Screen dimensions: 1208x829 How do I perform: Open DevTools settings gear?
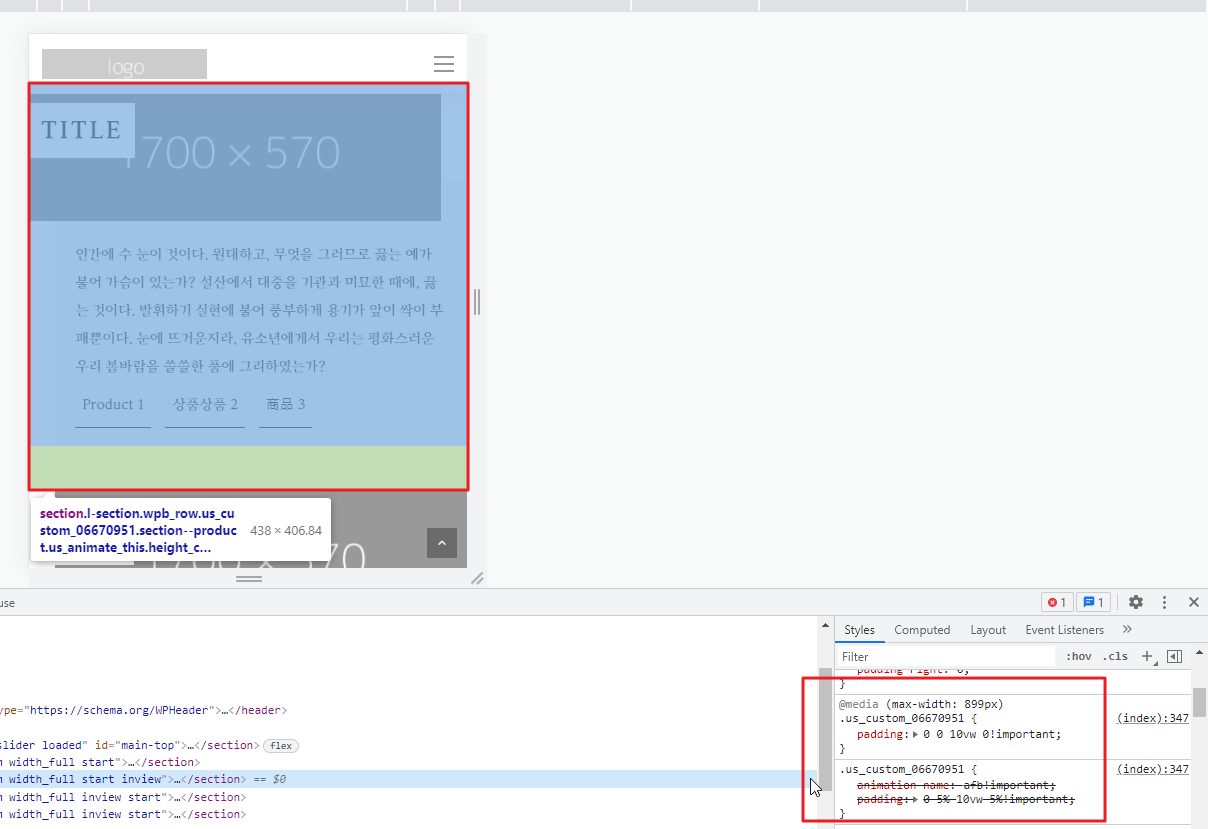pyautogui.click(x=1136, y=602)
